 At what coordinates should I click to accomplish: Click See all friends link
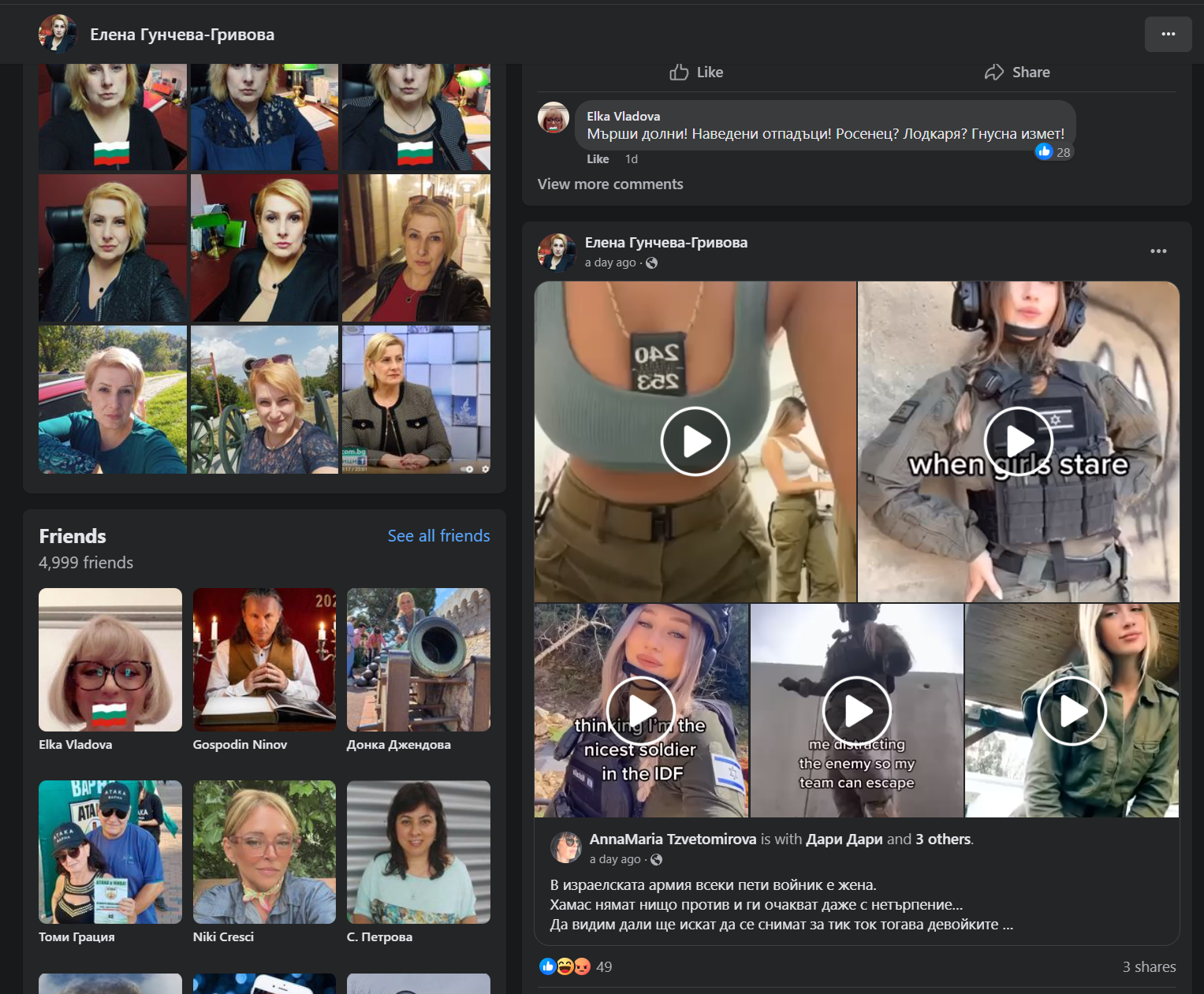coord(438,536)
